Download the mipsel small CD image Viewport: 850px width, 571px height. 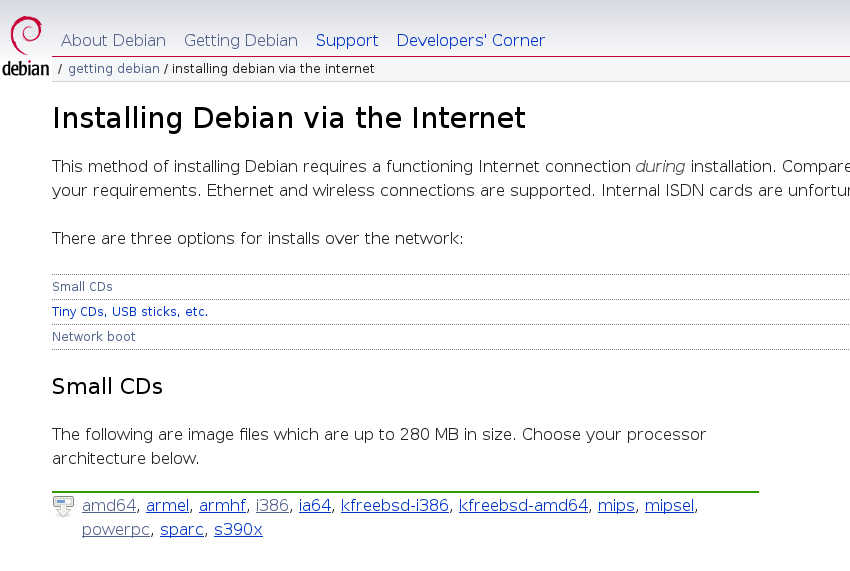pyautogui.click(x=669, y=505)
